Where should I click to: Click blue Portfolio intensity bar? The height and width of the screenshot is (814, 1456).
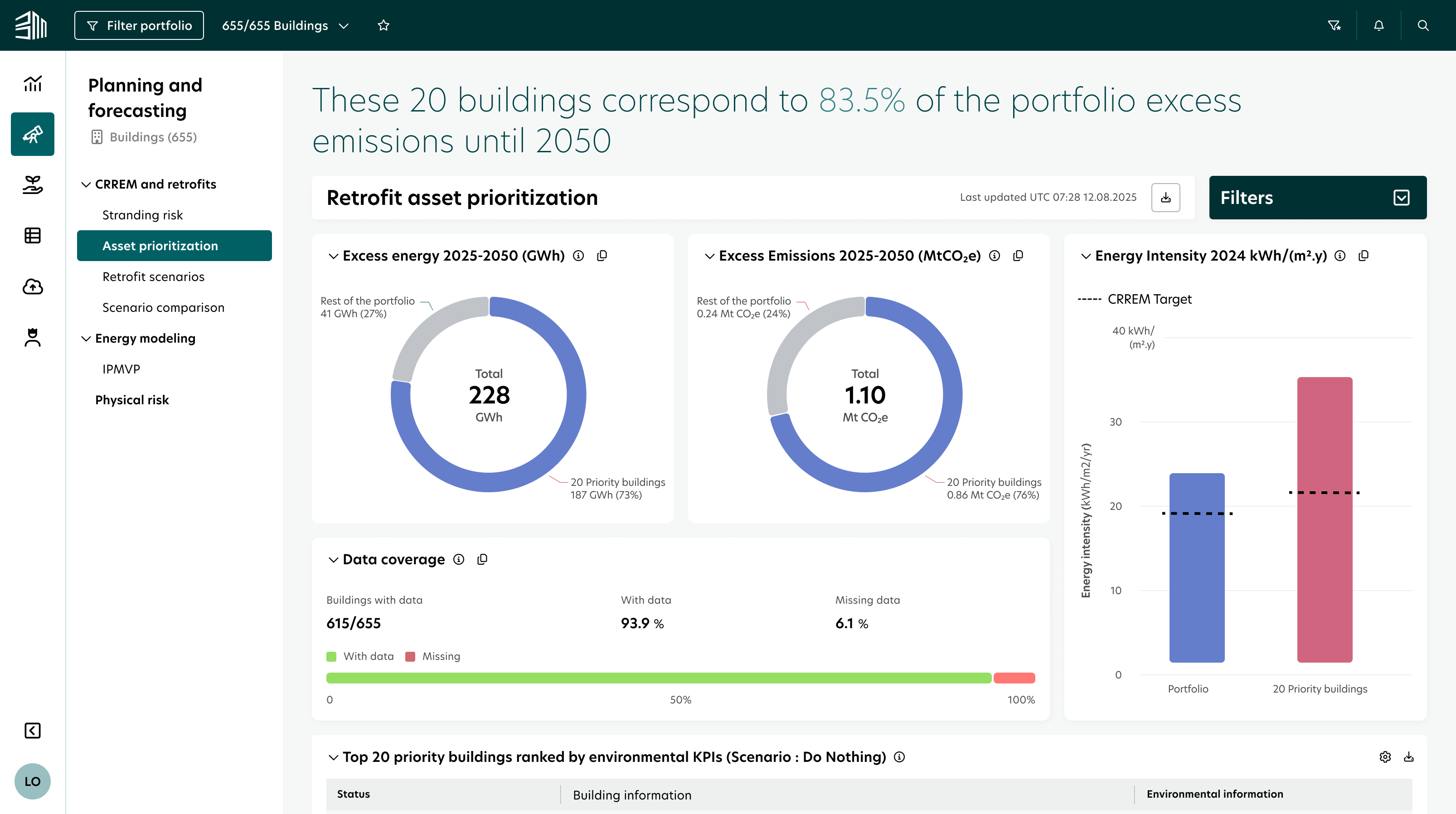[1197, 567]
